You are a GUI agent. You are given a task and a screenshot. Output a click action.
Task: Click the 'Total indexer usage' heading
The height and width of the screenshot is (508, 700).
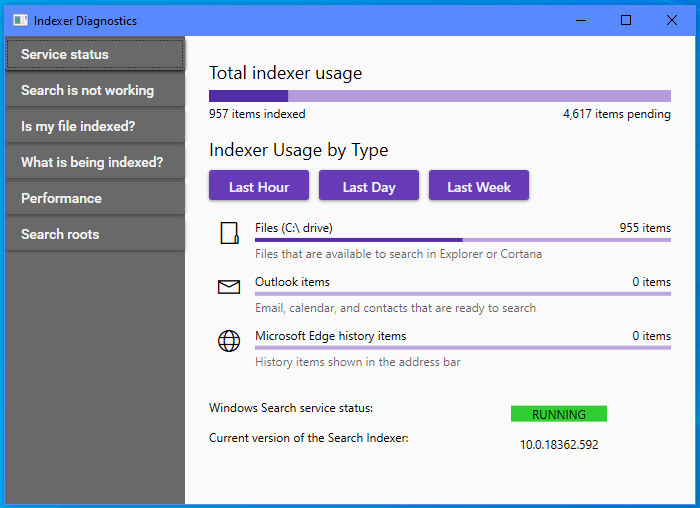[286, 73]
